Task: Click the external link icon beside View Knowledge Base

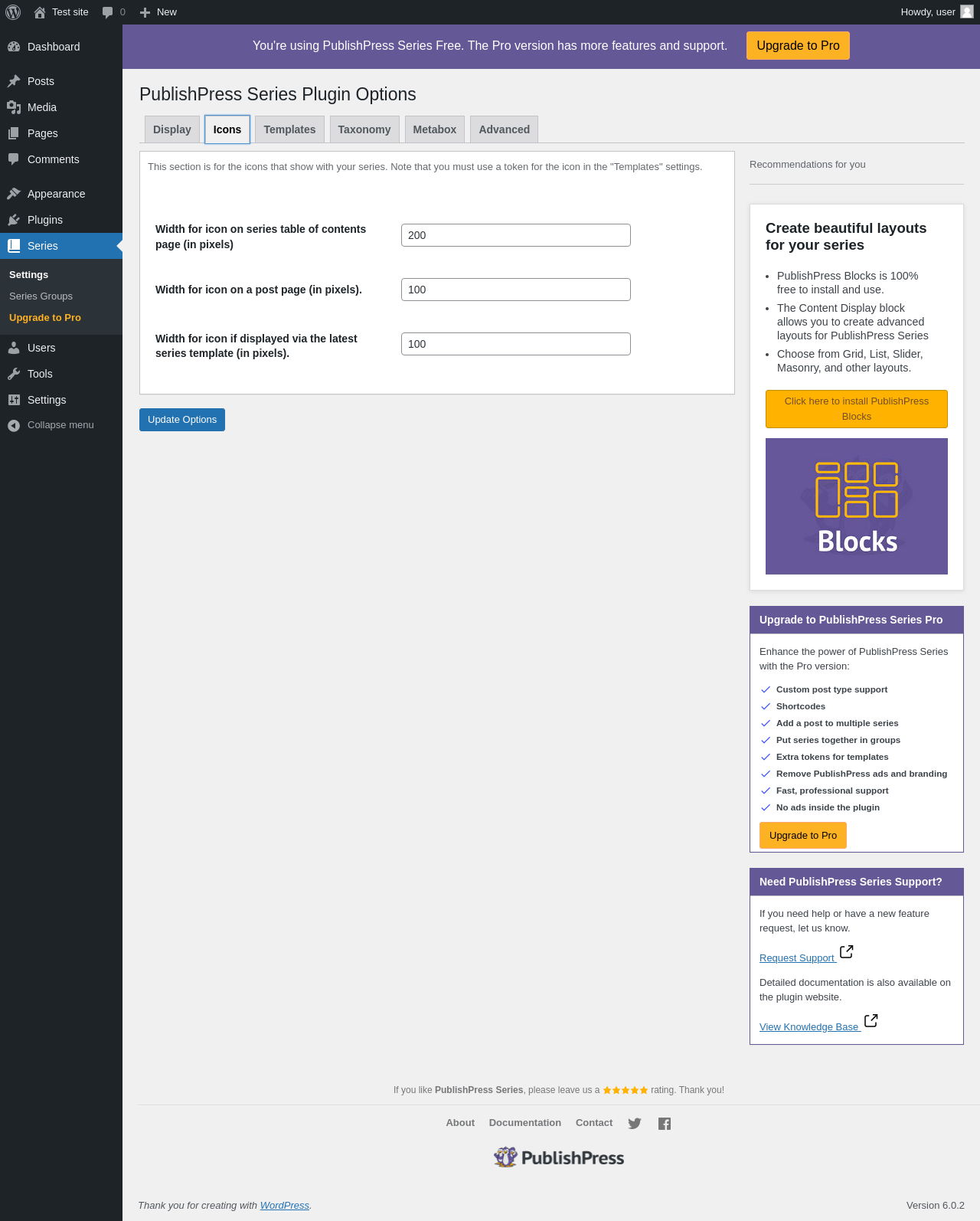Action: pos(871,1020)
